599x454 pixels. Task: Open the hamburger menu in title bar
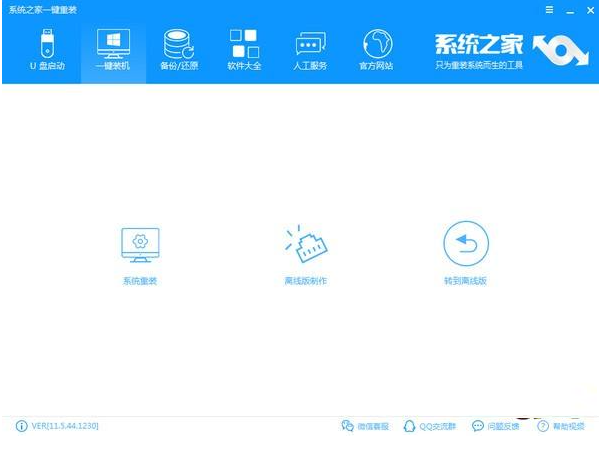pos(549,10)
